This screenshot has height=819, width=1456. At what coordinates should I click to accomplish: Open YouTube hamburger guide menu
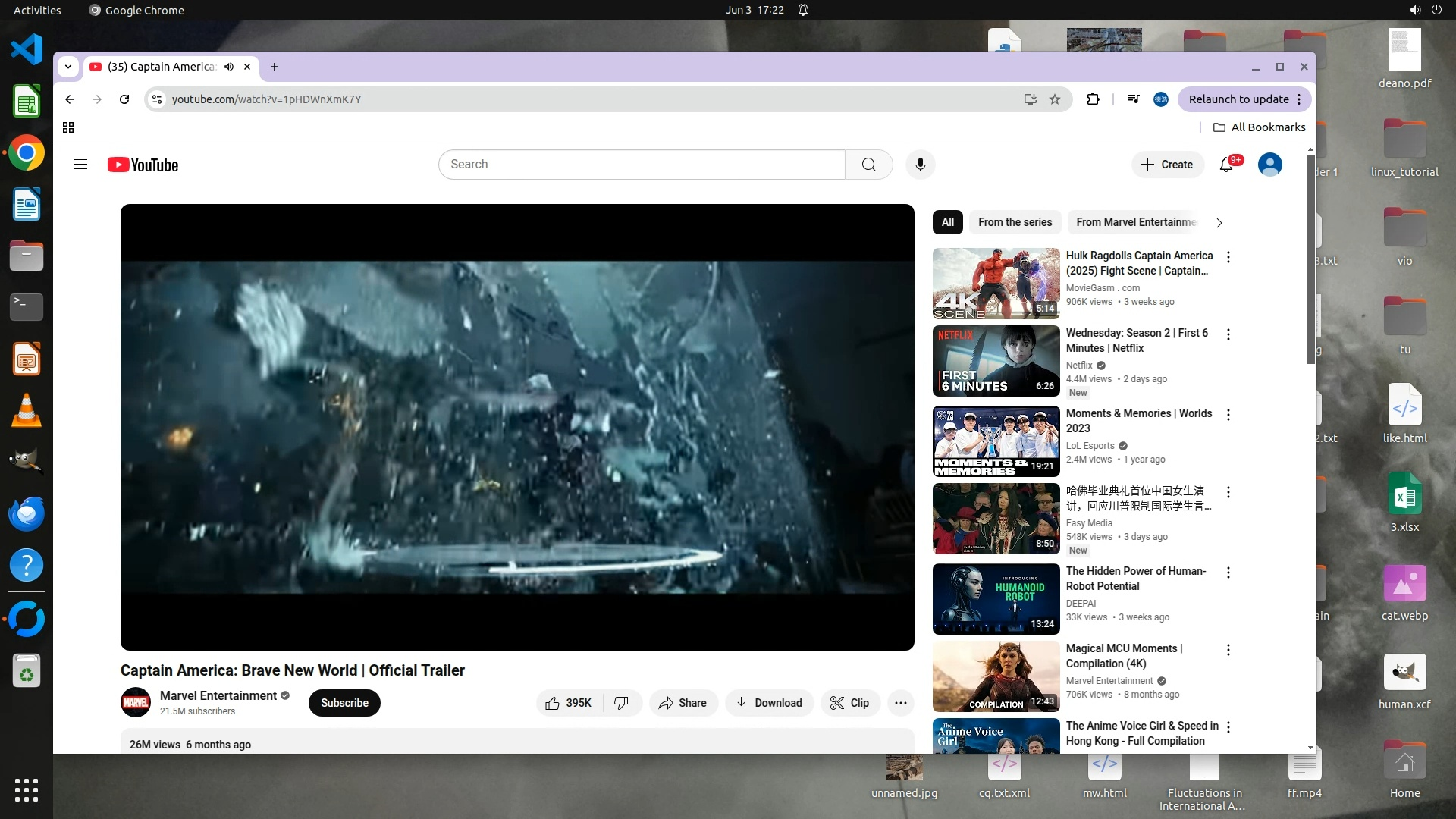[x=80, y=165]
